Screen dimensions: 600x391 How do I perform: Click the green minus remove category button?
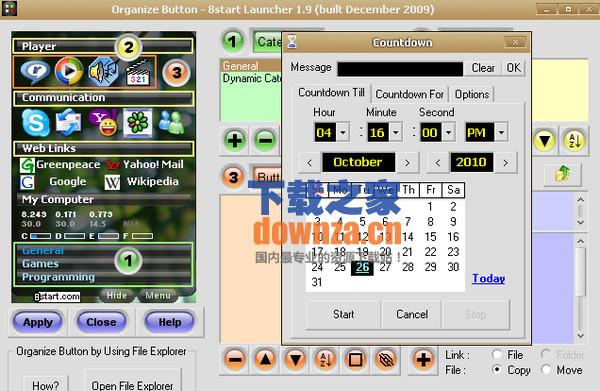pos(265,140)
